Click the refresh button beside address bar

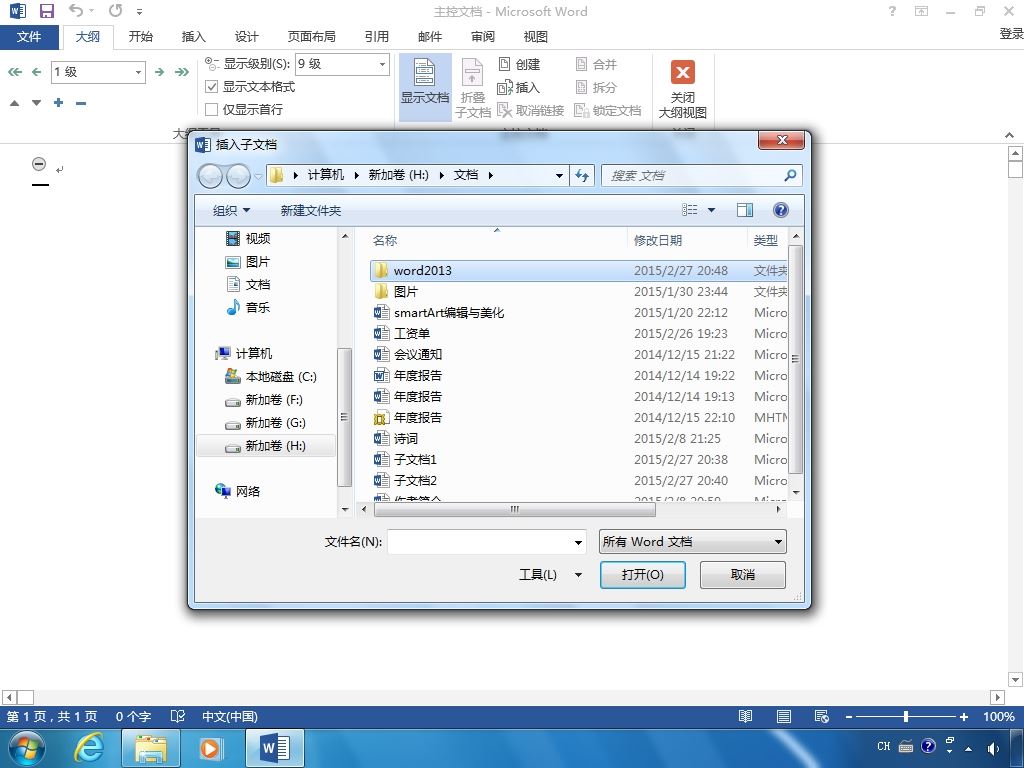582,175
